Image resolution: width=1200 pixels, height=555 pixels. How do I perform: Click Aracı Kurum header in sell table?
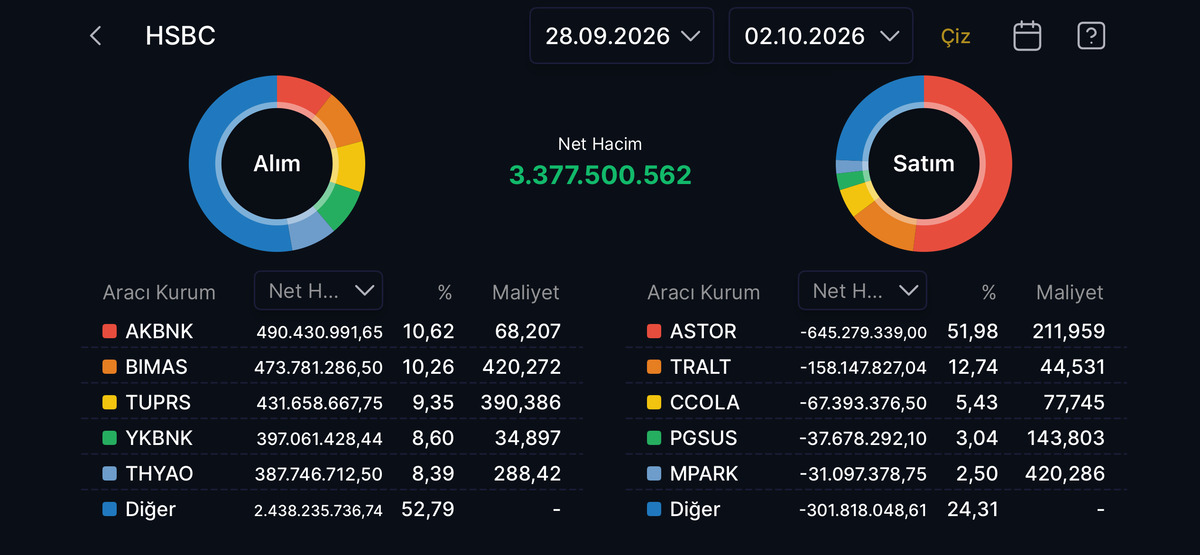(704, 293)
